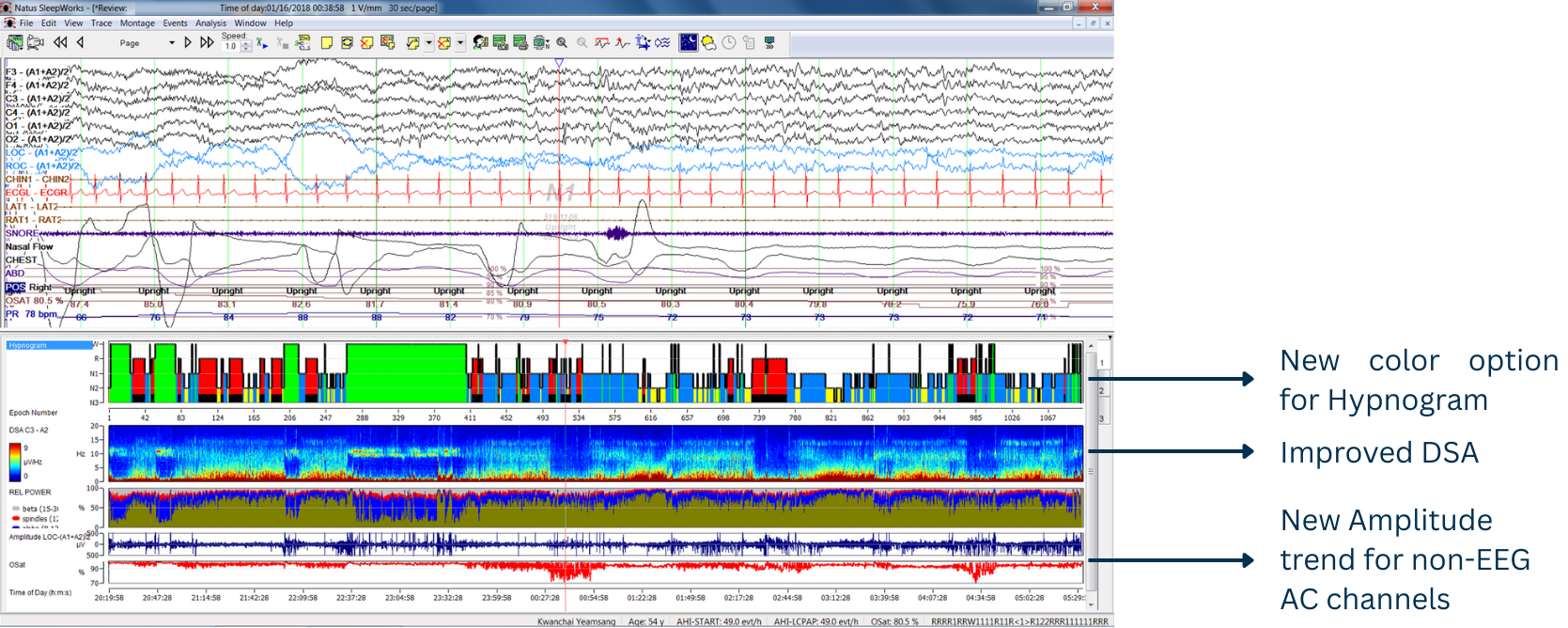Click the Speed value input field
1568x628 pixels.
click(x=232, y=46)
